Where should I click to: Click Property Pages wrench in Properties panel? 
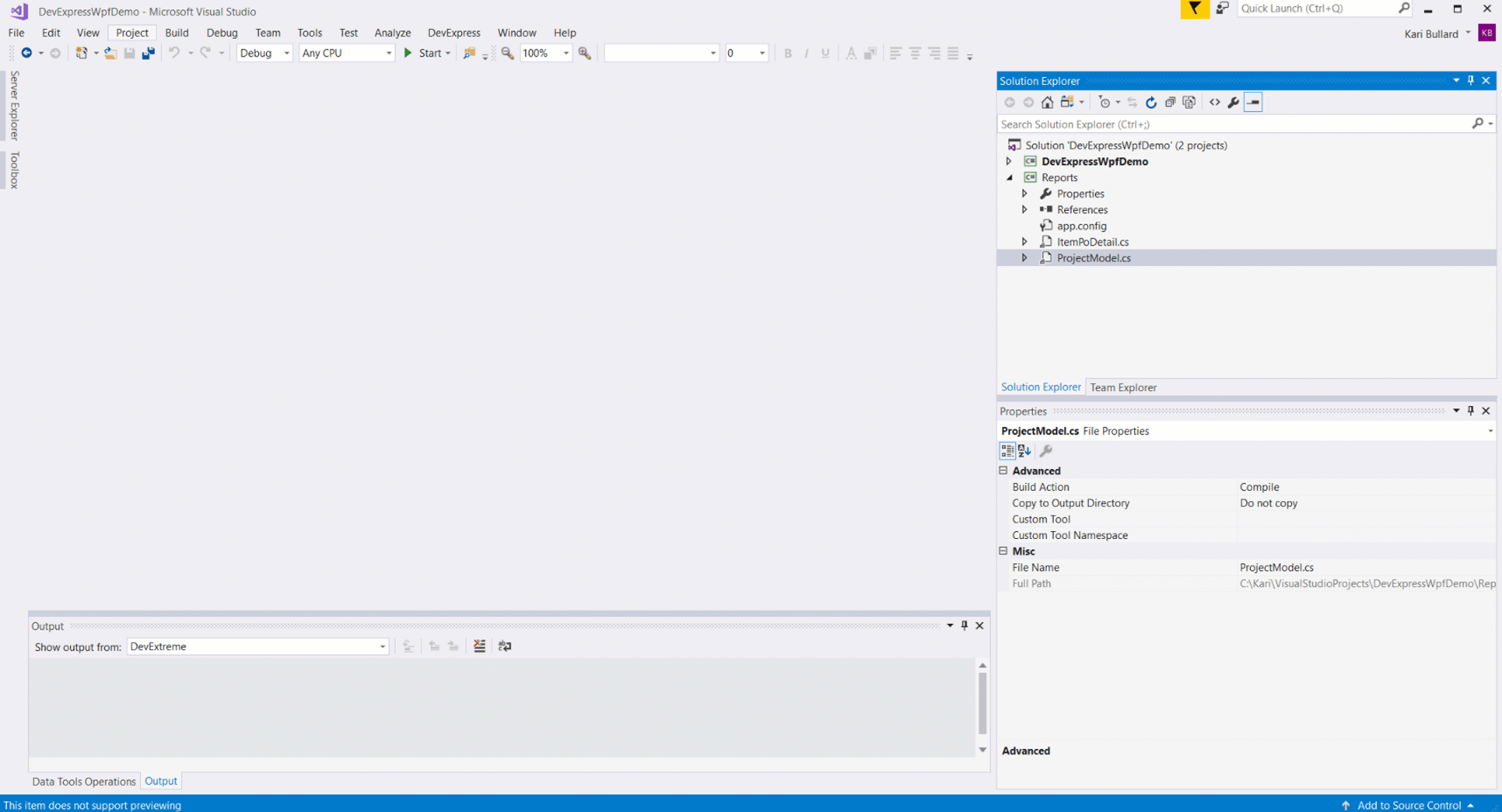tap(1046, 451)
